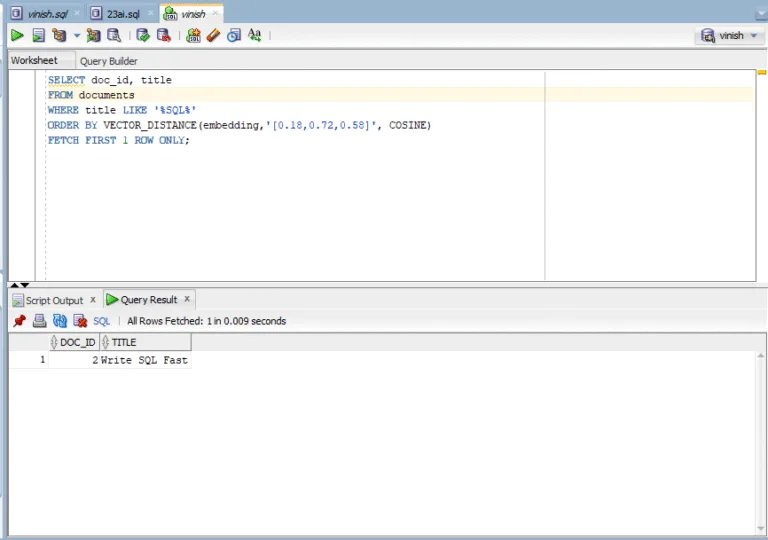The height and width of the screenshot is (540, 768).
Task: Select the vinish worksheet tab
Action: (x=193, y=14)
